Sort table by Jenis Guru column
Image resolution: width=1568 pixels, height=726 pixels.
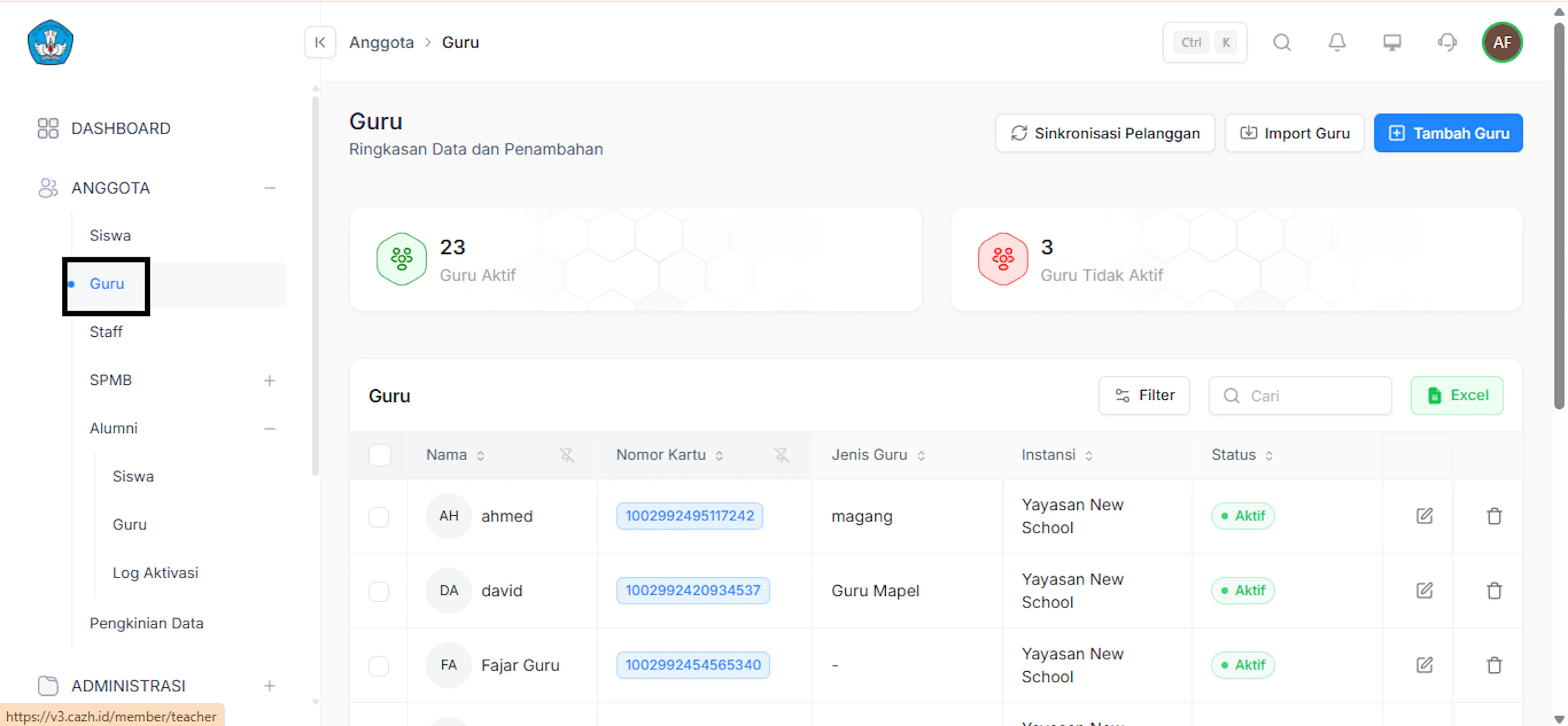pyautogui.click(x=921, y=456)
